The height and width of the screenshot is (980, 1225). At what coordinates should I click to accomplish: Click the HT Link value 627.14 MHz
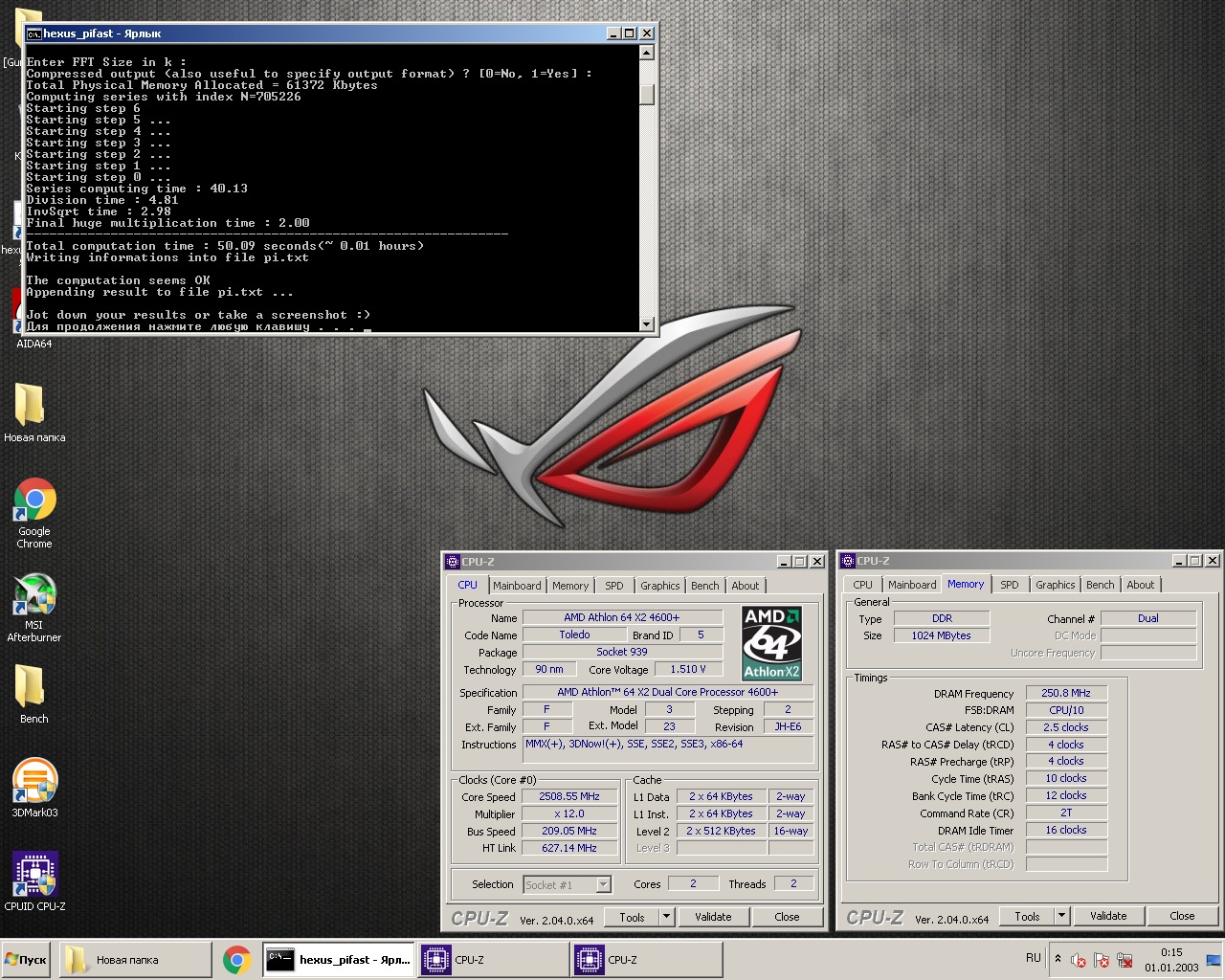point(569,848)
